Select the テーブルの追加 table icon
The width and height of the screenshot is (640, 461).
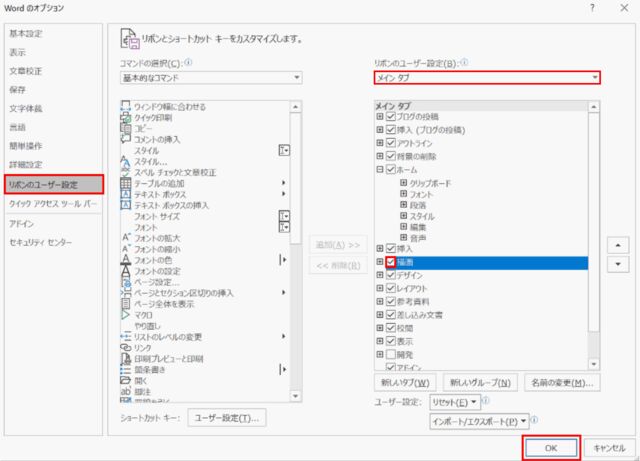click(126, 183)
